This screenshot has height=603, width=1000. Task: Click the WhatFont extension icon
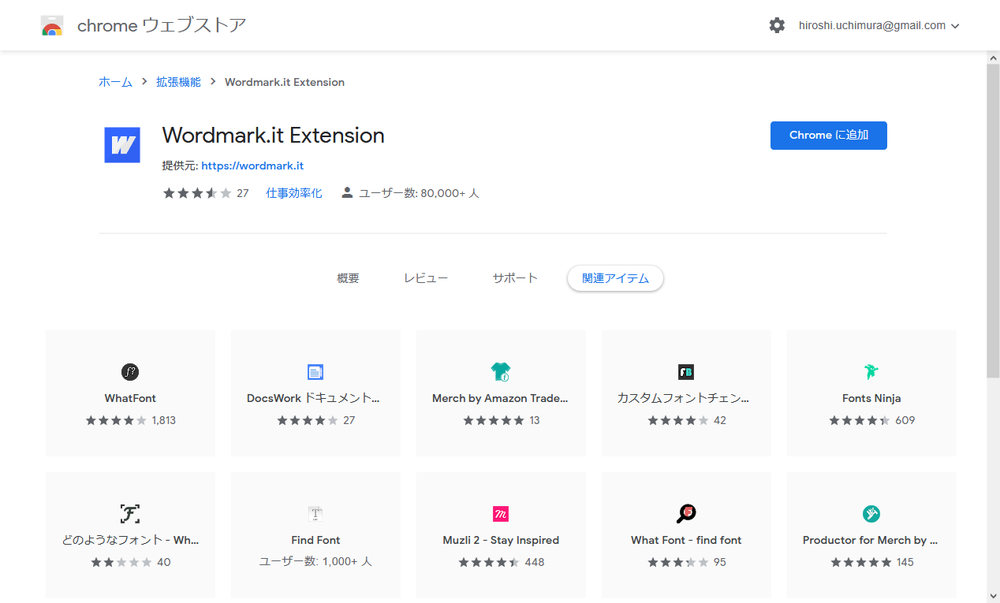[x=130, y=372]
